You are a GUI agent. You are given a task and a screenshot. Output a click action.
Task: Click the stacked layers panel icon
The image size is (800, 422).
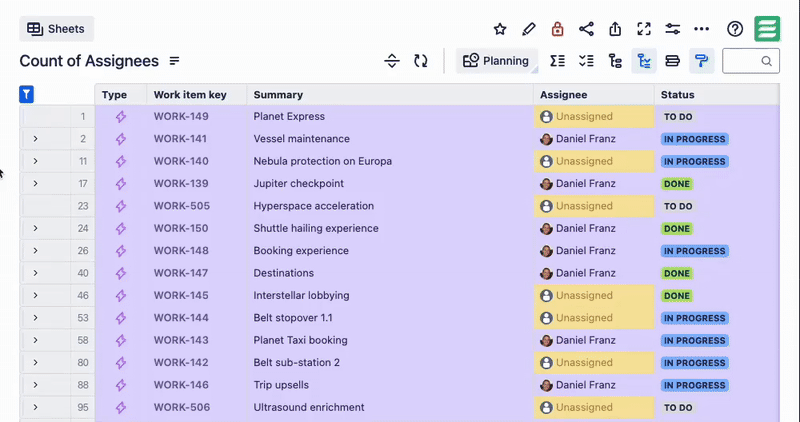pyautogui.click(x=672, y=61)
